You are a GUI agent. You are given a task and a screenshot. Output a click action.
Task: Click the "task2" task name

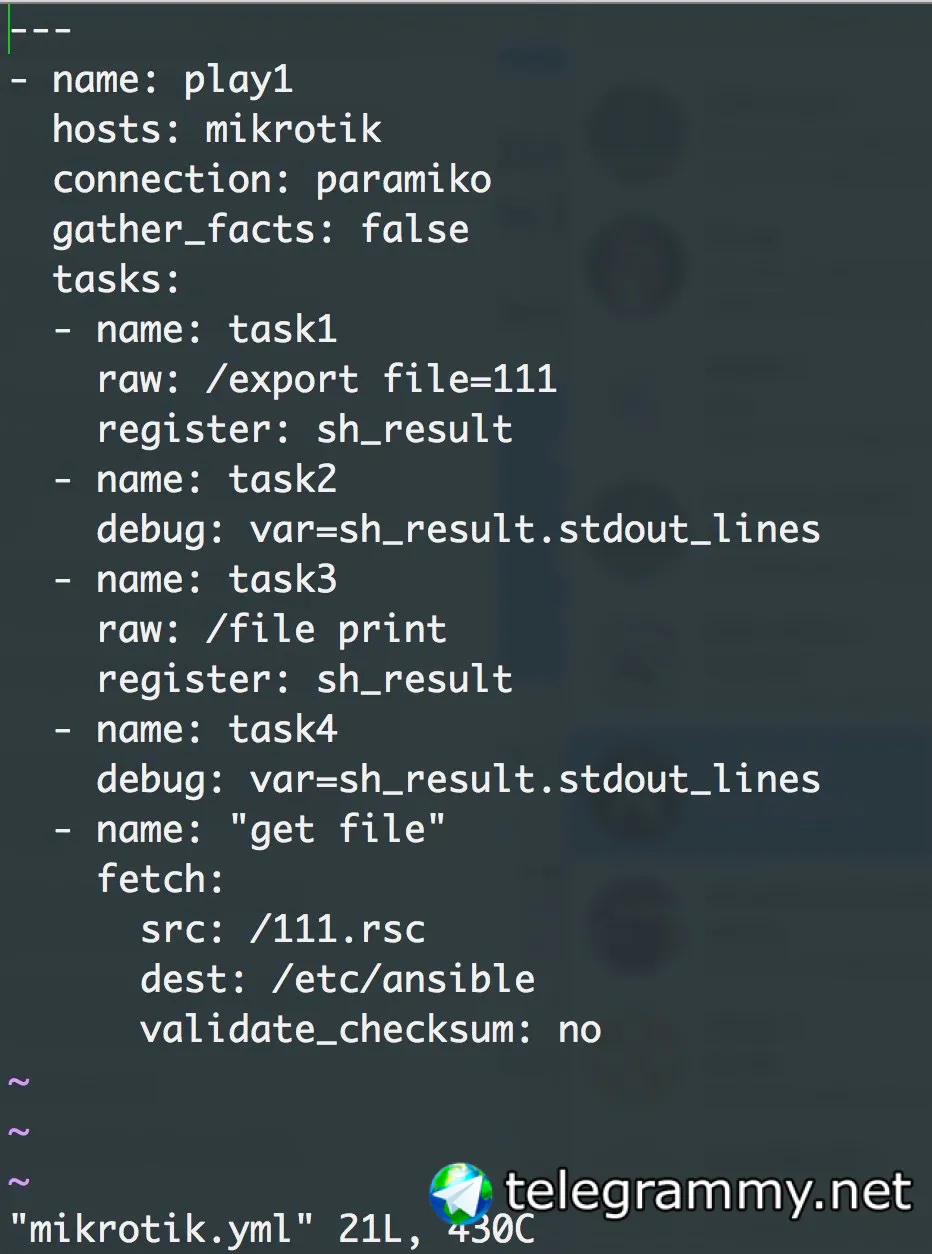[x=283, y=479]
